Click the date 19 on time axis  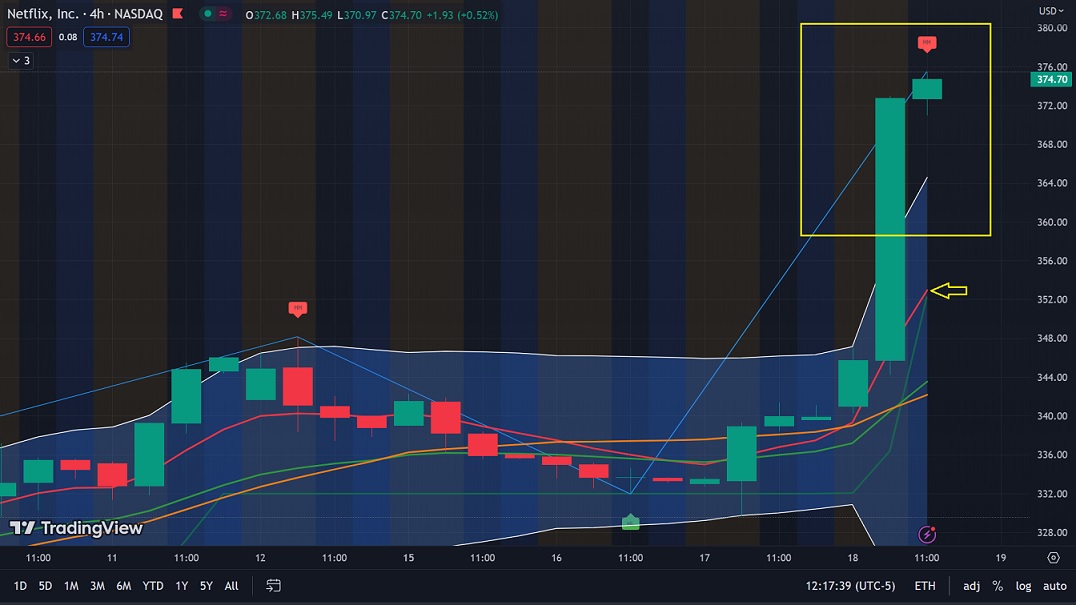coord(1001,558)
